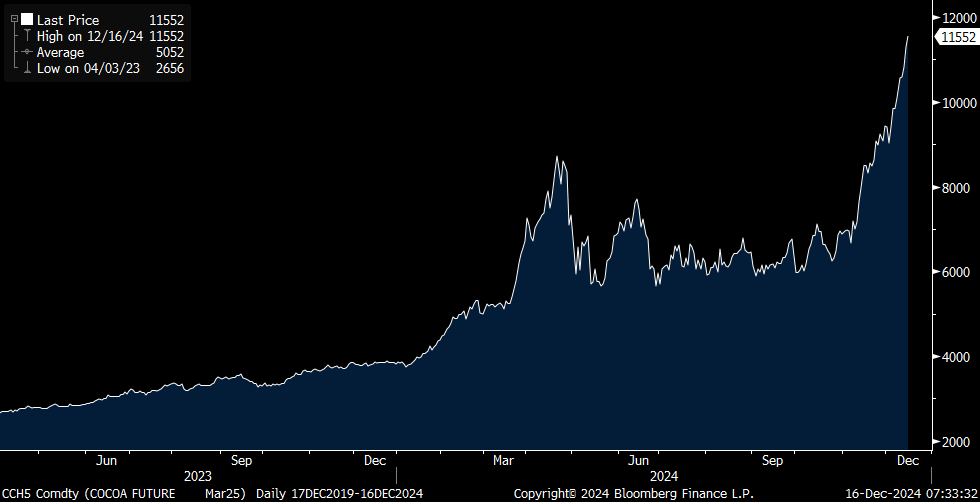Click the Jun label under 2024
This screenshot has height=502, width=980.
pos(638,461)
